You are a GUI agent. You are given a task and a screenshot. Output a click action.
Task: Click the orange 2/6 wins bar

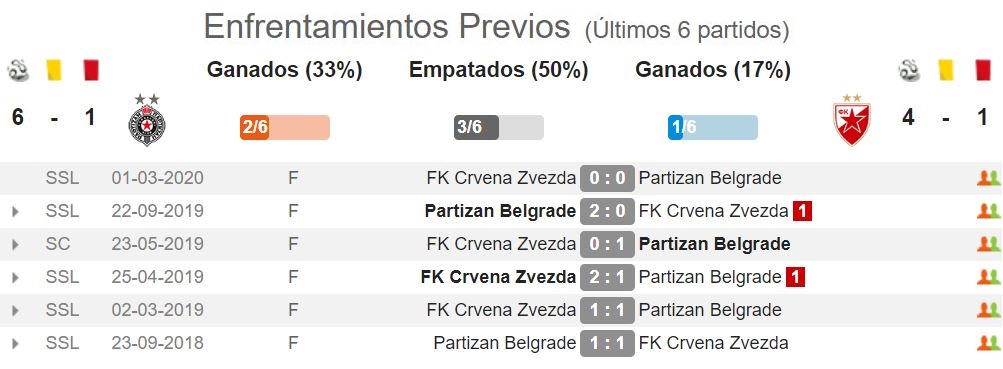tap(285, 127)
